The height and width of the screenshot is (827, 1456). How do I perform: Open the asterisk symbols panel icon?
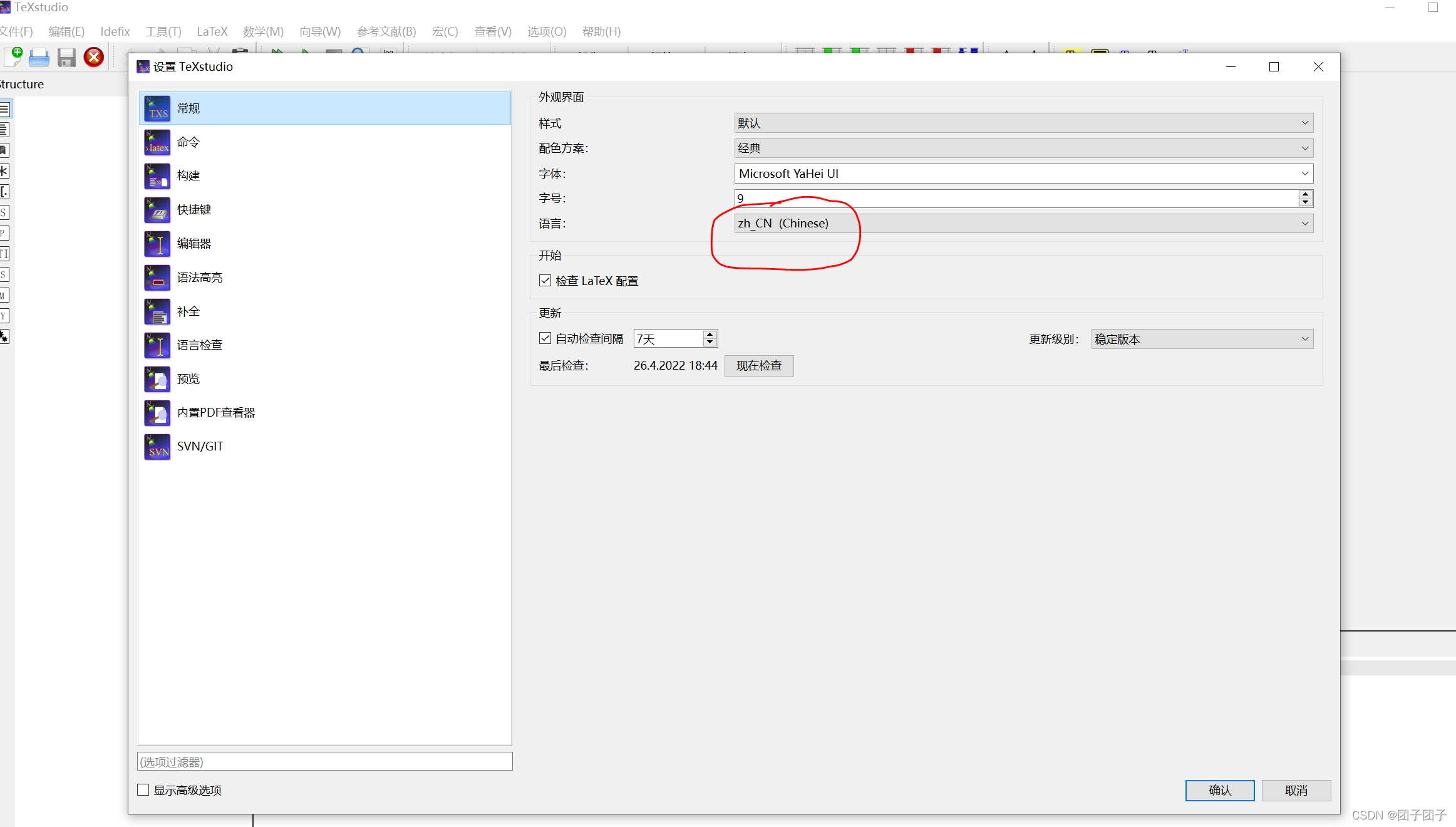(4, 171)
